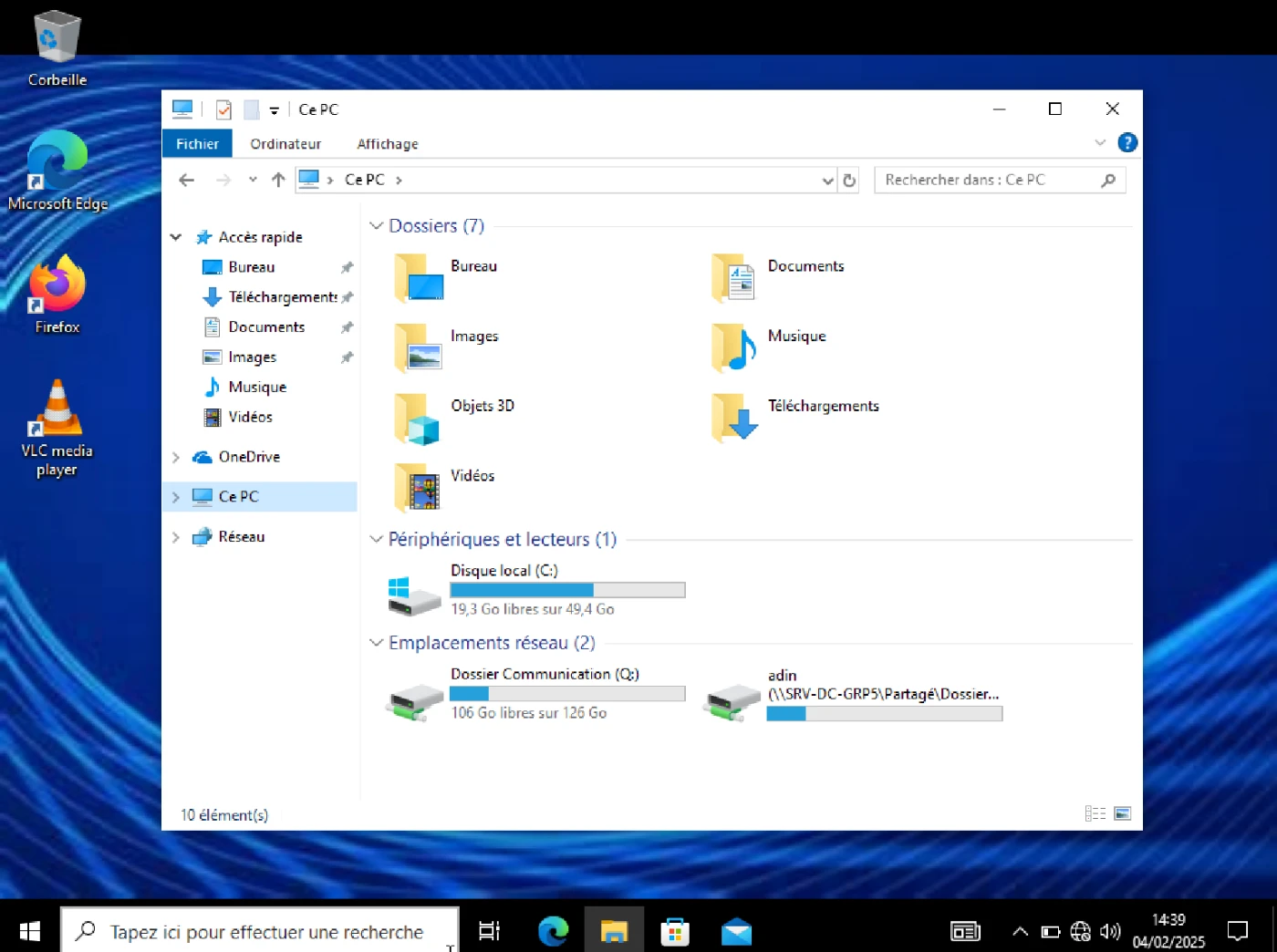This screenshot has width=1277, height=952.
Task: Switch to large icons view in status bar
Action: pos(1123,813)
